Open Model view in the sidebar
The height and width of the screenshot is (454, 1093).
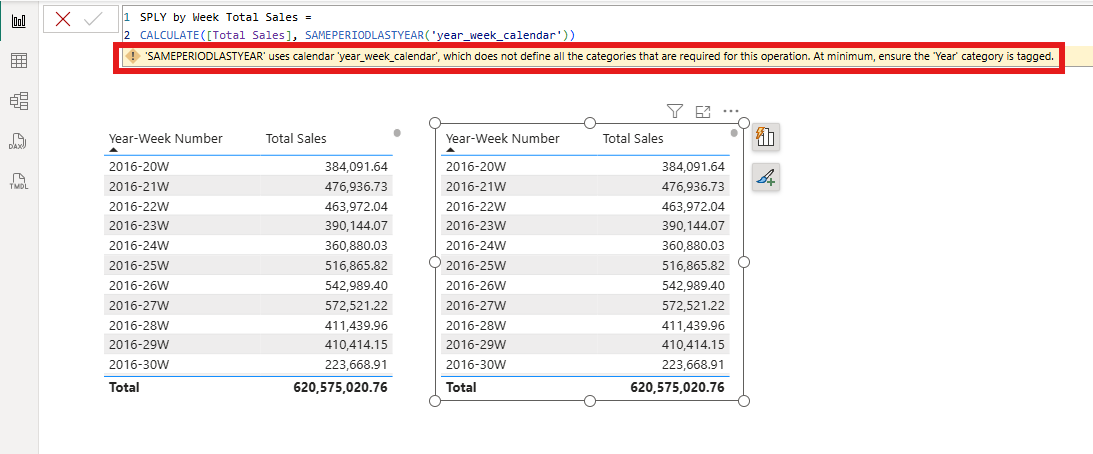point(19,101)
